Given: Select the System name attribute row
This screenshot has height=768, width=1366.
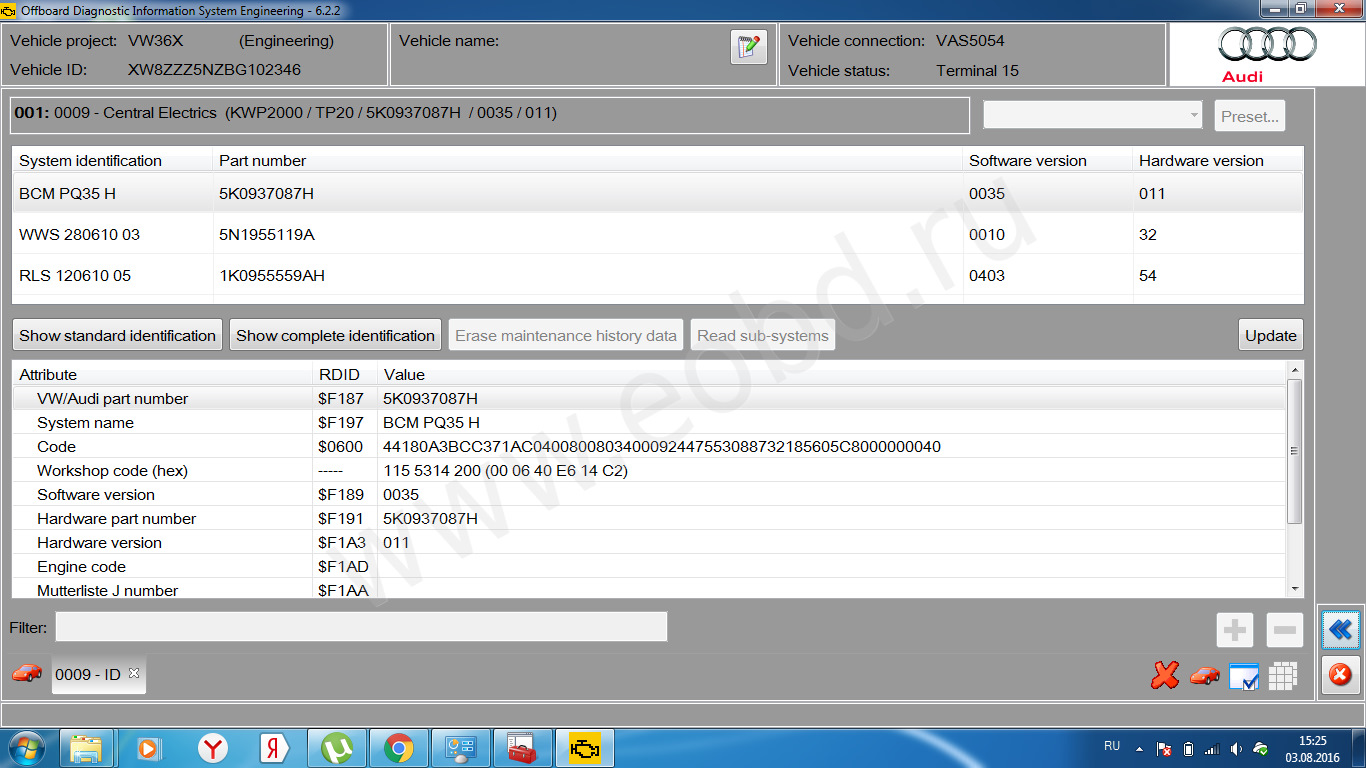Looking at the screenshot, I should (x=649, y=422).
